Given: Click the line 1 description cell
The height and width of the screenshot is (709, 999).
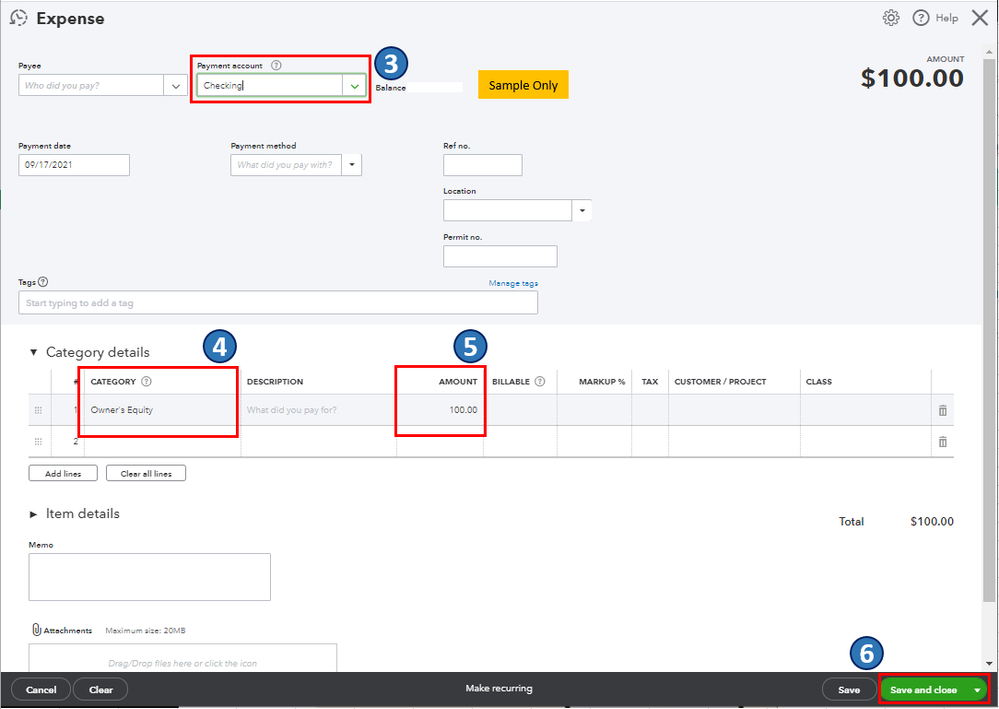Looking at the screenshot, I should pyautogui.click(x=319, y=410).
